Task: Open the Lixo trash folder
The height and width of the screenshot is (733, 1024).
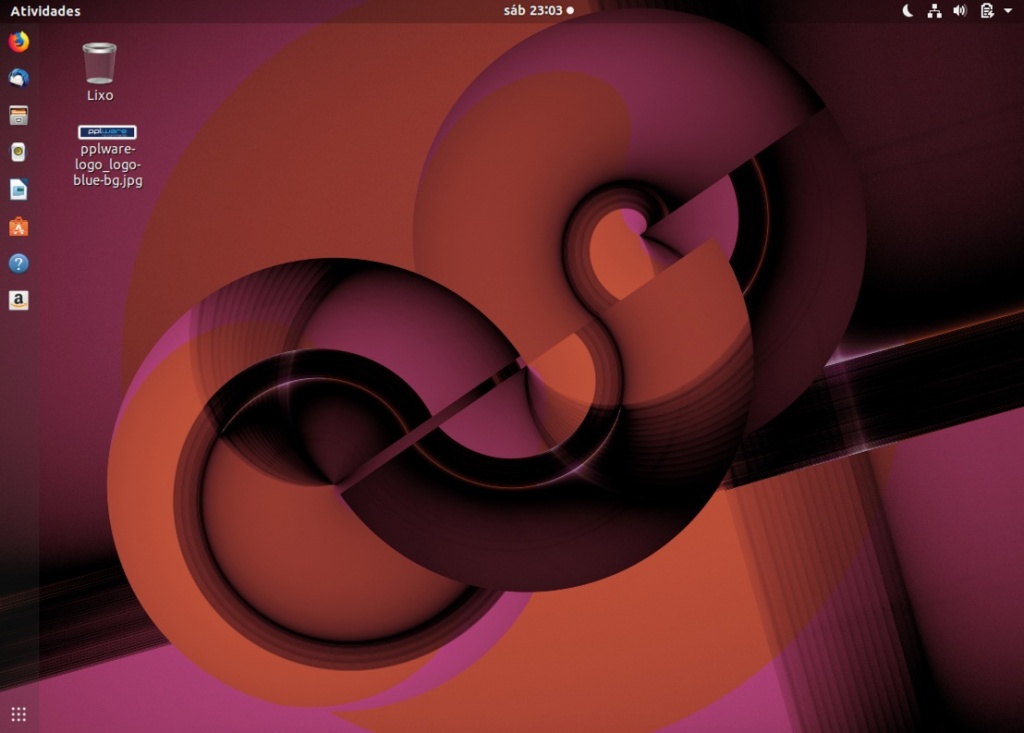Action: (x=99, y=62)
